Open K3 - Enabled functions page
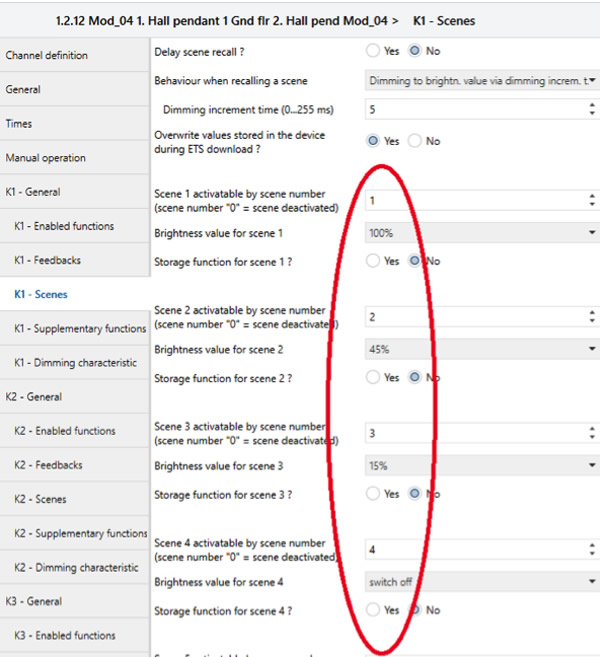The height and width of the screenshot is (657, 600). coord(75,636)
